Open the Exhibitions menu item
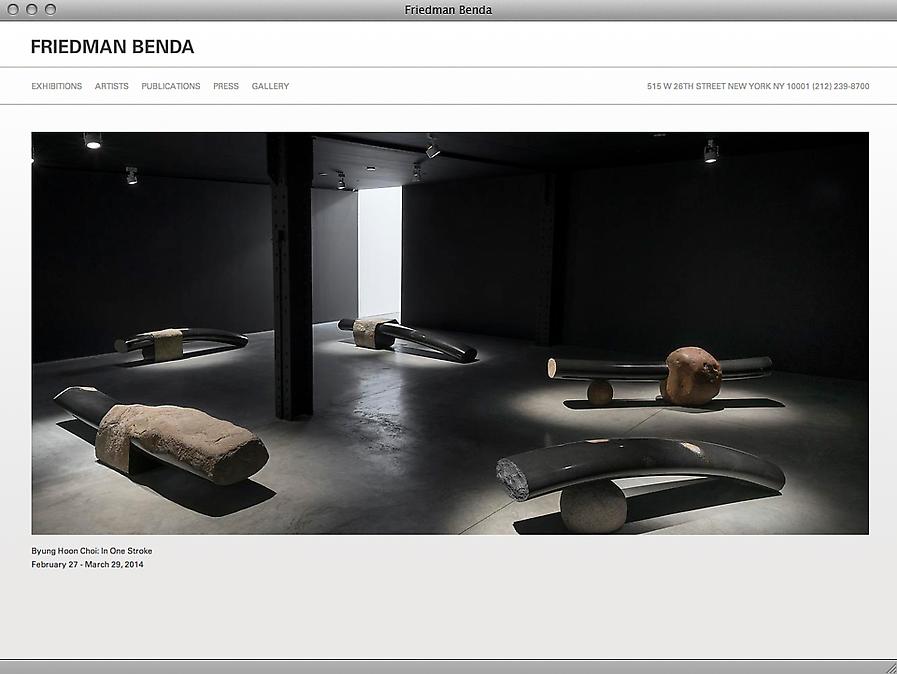Screen dimensions: 897x674 57,86
